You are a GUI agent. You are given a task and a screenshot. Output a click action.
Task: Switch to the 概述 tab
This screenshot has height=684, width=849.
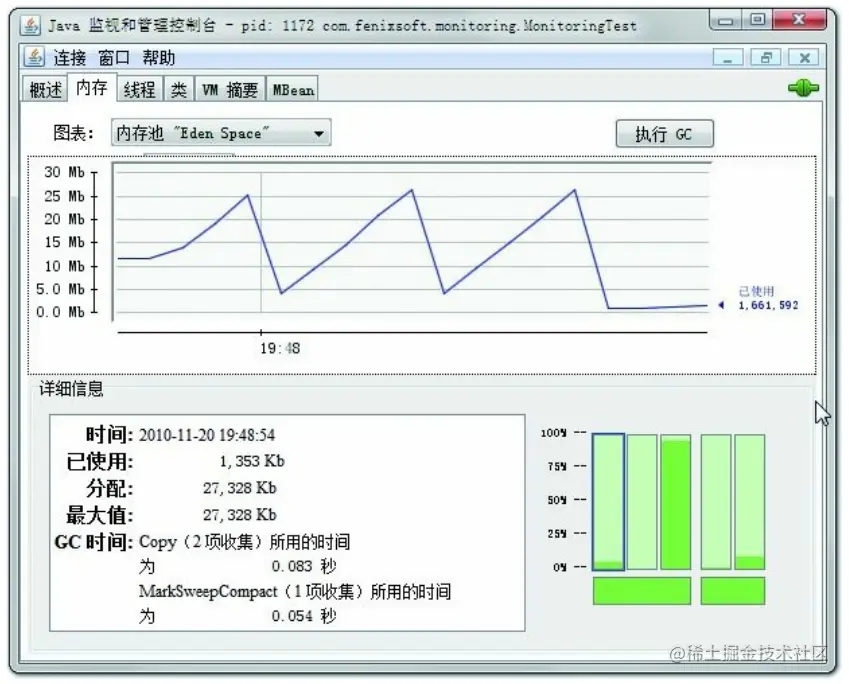45,89
